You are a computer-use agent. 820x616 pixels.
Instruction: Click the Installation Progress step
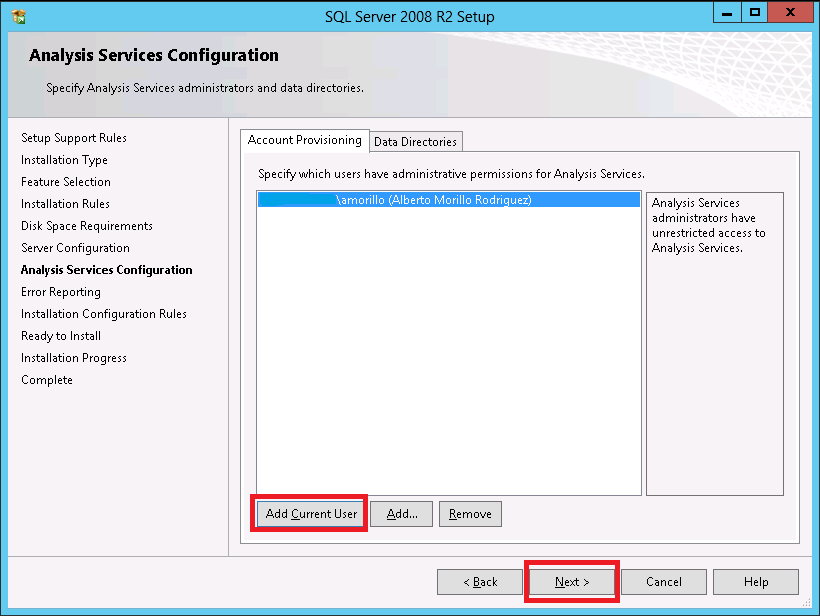click(x=74, y=358)
